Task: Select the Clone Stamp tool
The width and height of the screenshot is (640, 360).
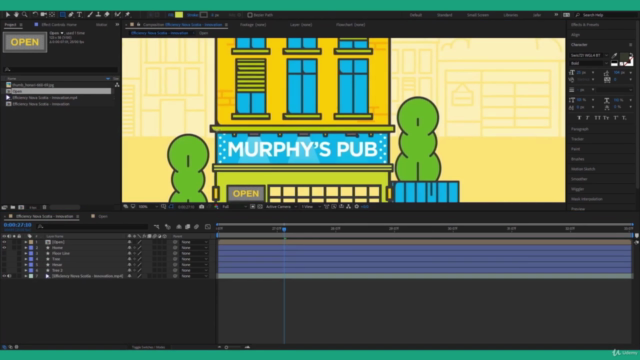Action: 98,15
